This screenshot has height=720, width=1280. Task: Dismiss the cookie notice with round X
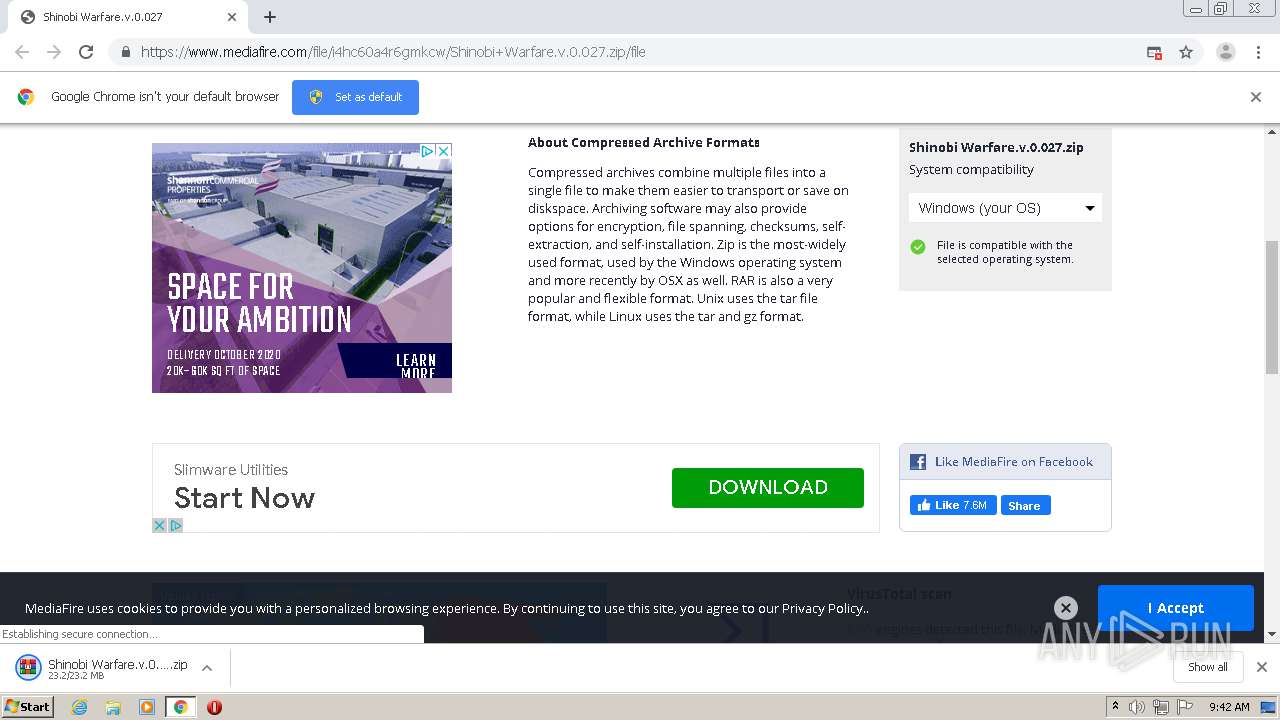1066,608
